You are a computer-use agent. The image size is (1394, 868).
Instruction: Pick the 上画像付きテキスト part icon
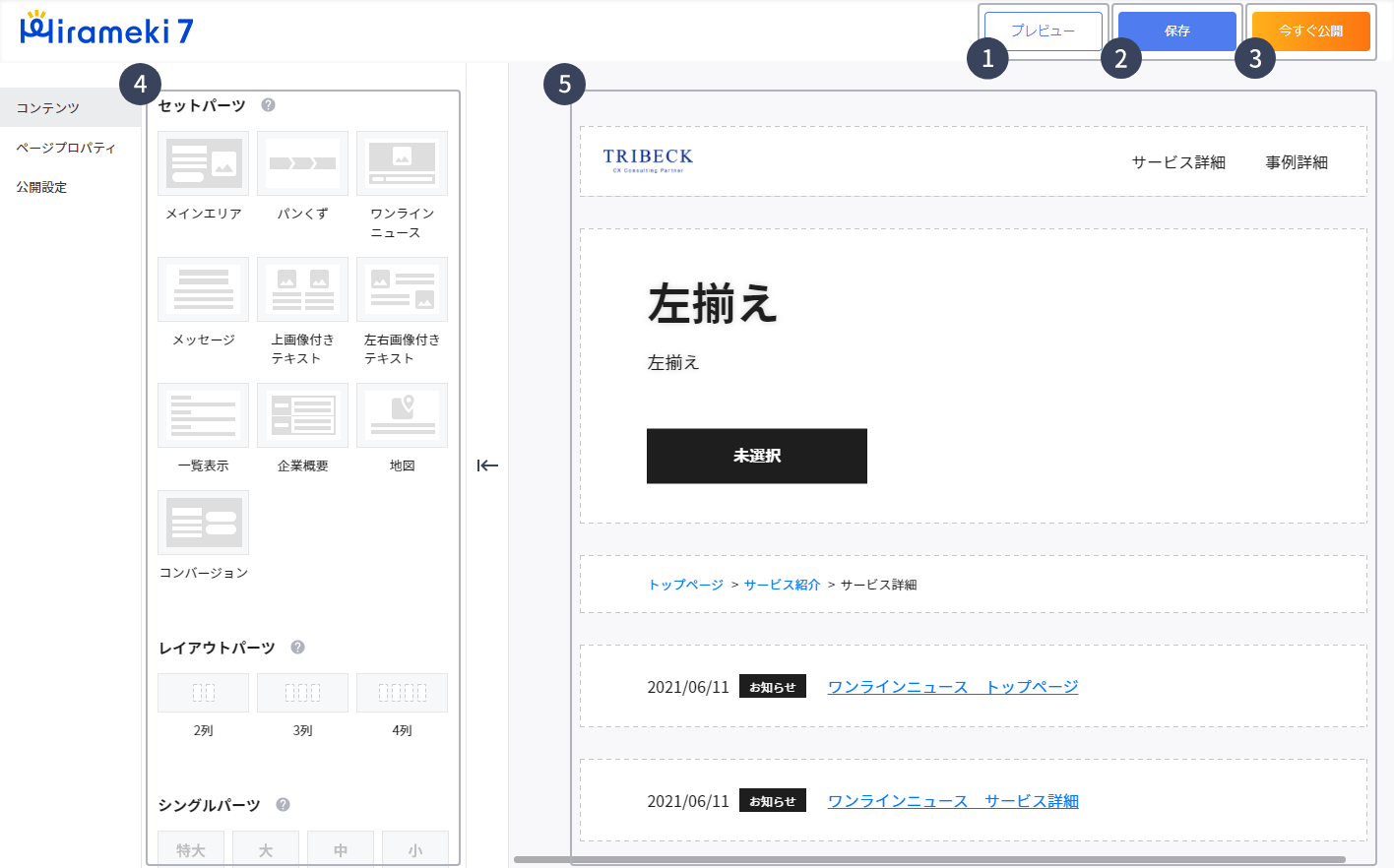[x=302, y=289]
